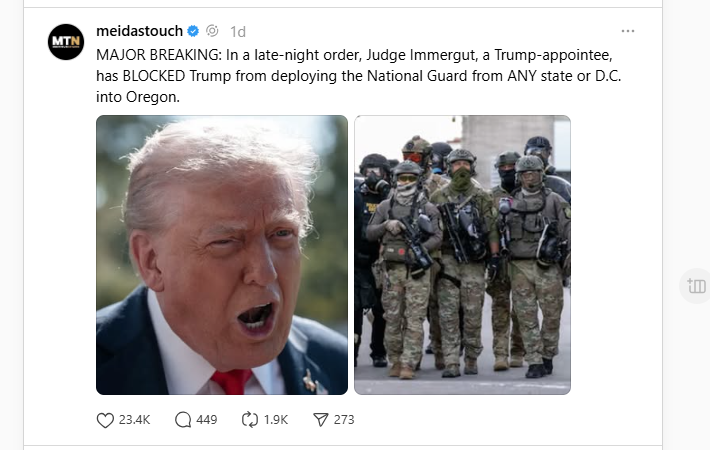Click the add column icon at right edge
The image size is (710, 450).
(x=696, y=286)
